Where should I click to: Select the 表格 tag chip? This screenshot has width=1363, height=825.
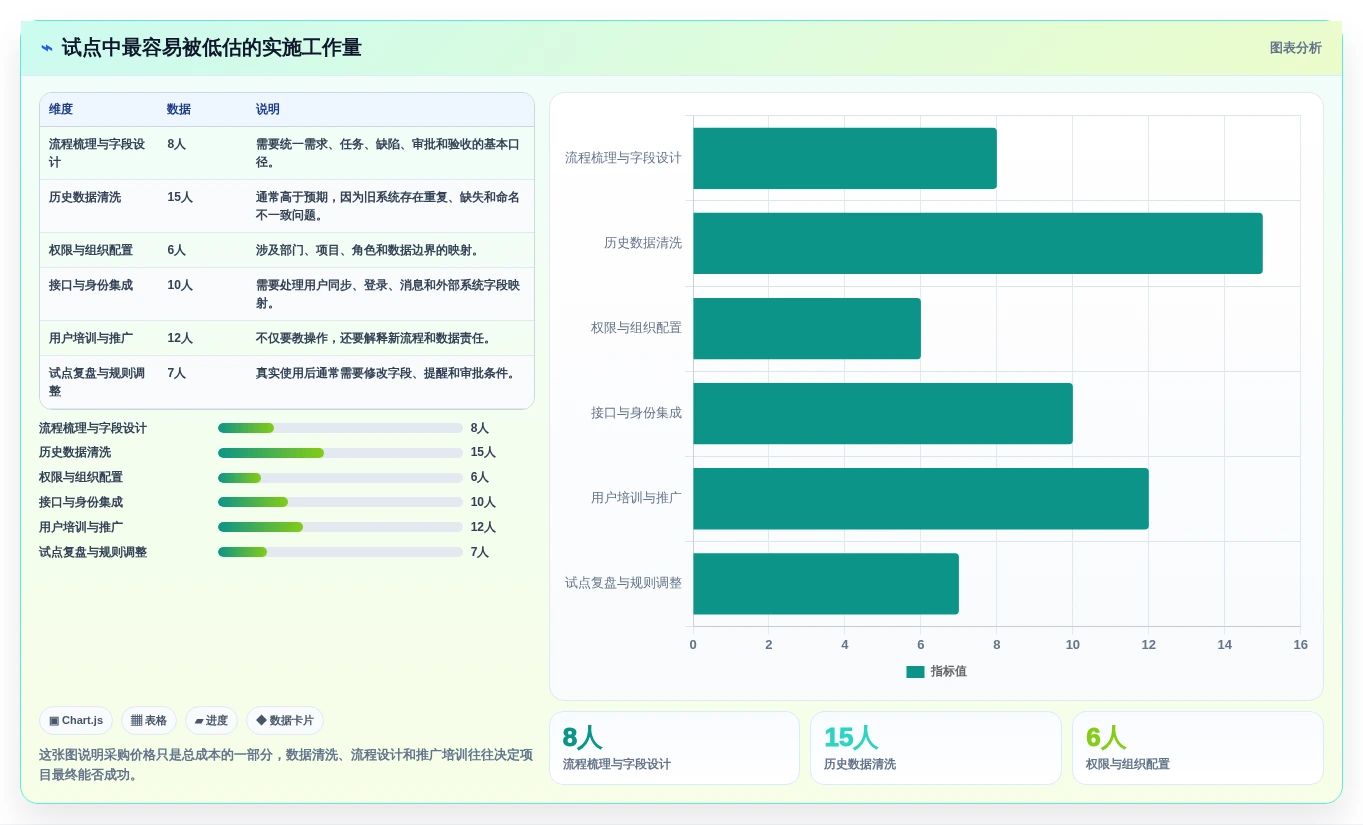[149, 720]
